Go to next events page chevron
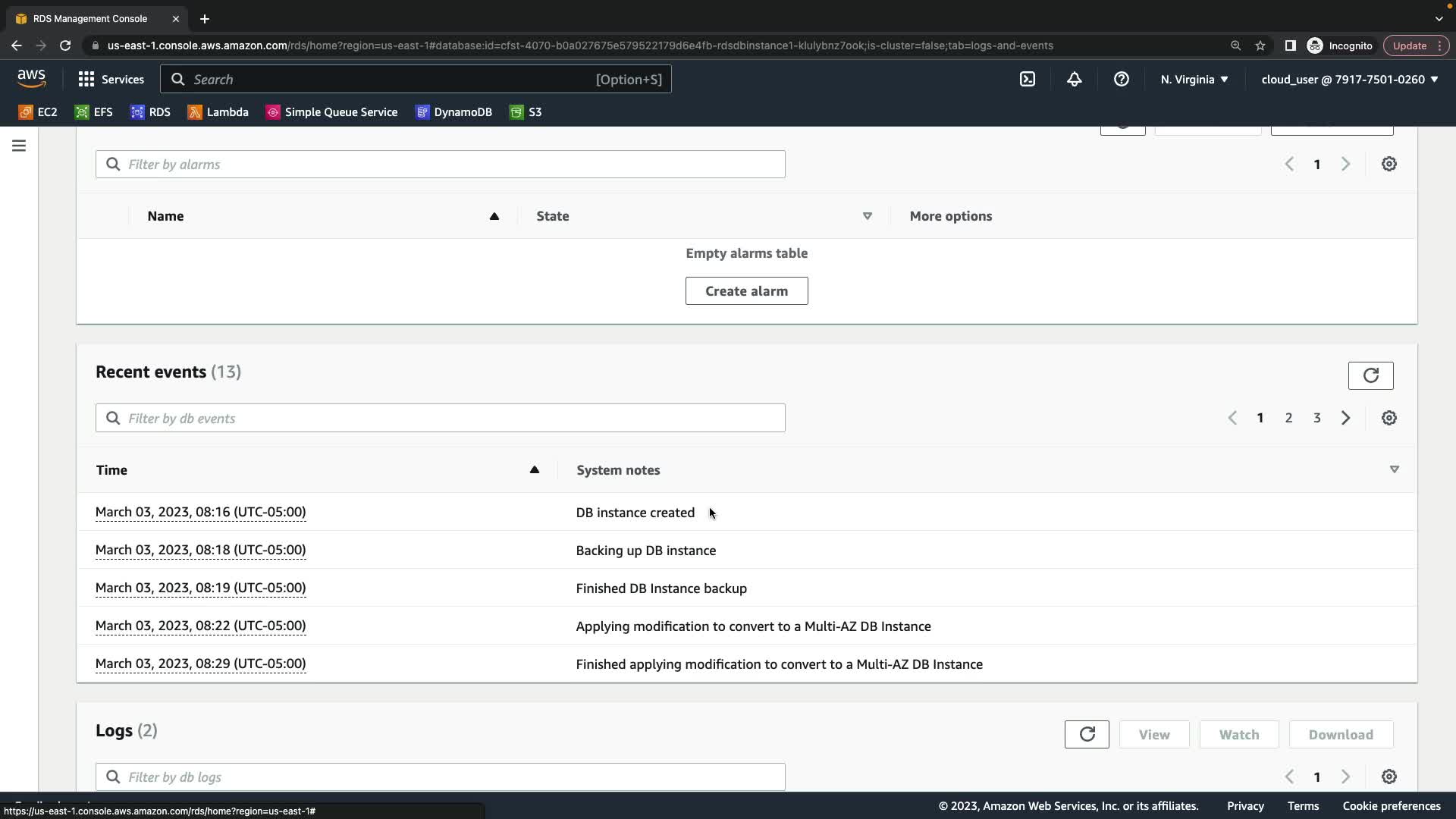 pos(1345,418)
